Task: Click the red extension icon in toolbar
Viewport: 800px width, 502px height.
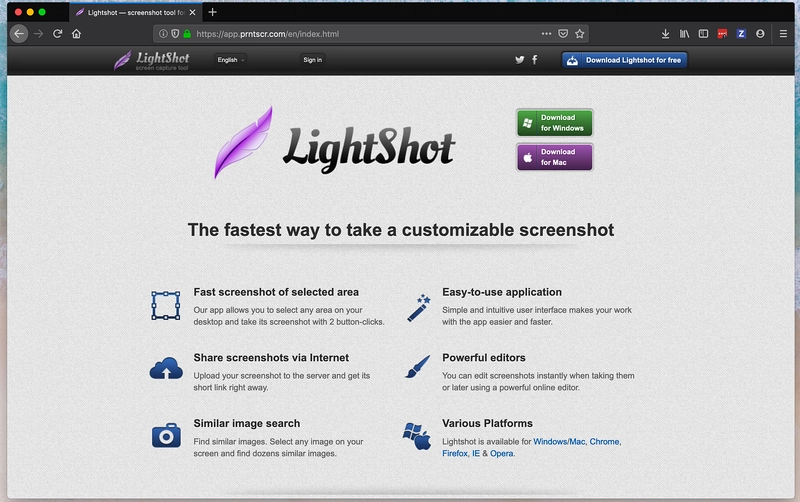Action: pos(722,34)
